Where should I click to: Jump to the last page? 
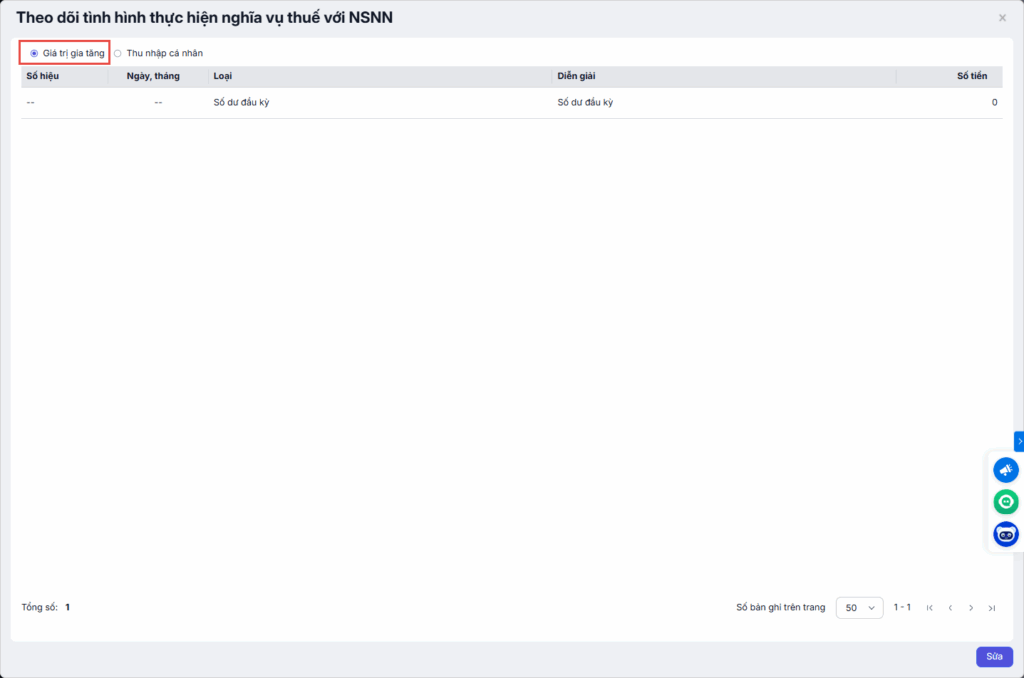click(x=992, y=608)
